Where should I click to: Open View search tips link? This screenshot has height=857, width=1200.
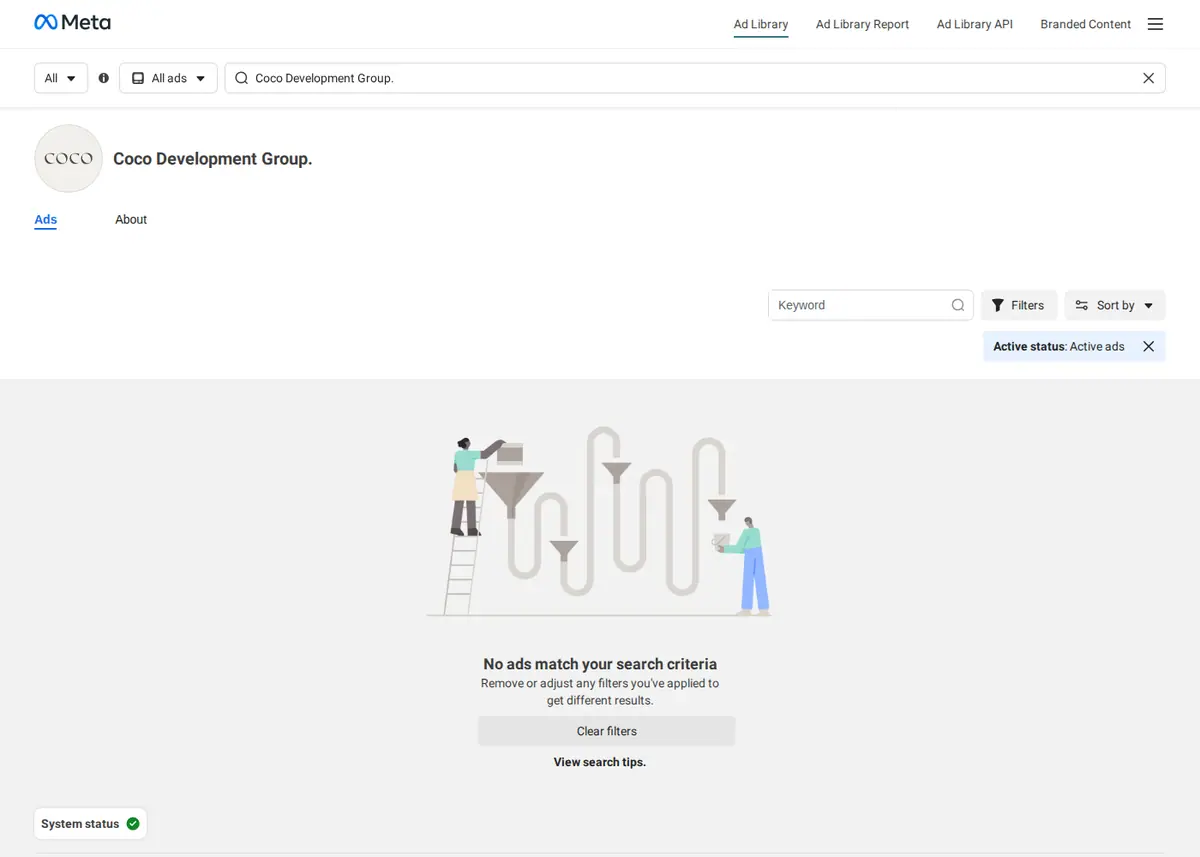600,762
